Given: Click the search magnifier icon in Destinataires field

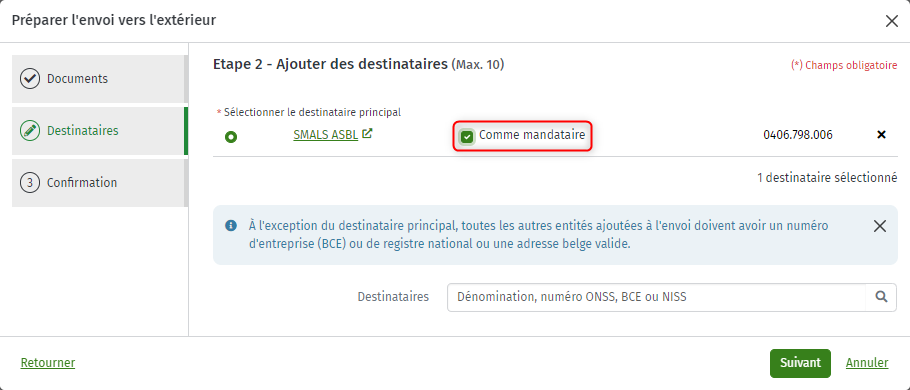Looking at the screenshot, I should (x=881, y=297).
